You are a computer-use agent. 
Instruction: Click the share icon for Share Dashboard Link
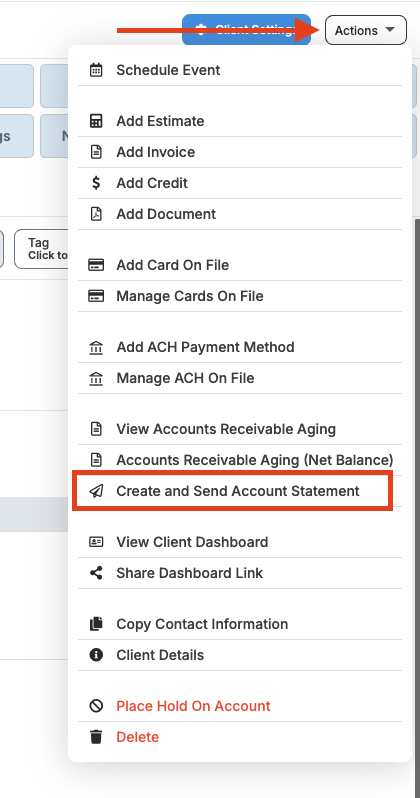[96, 573]
